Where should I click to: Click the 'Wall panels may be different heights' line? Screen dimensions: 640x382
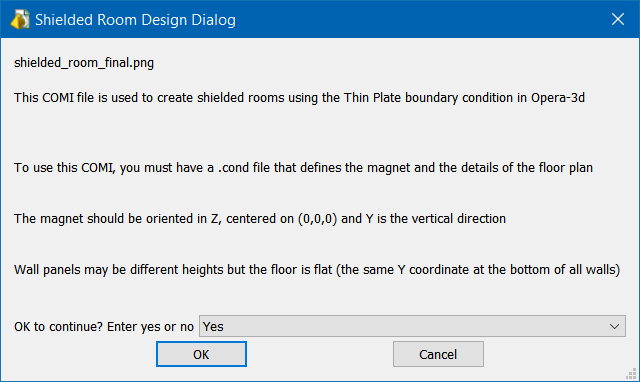click(x=317, y=270)
